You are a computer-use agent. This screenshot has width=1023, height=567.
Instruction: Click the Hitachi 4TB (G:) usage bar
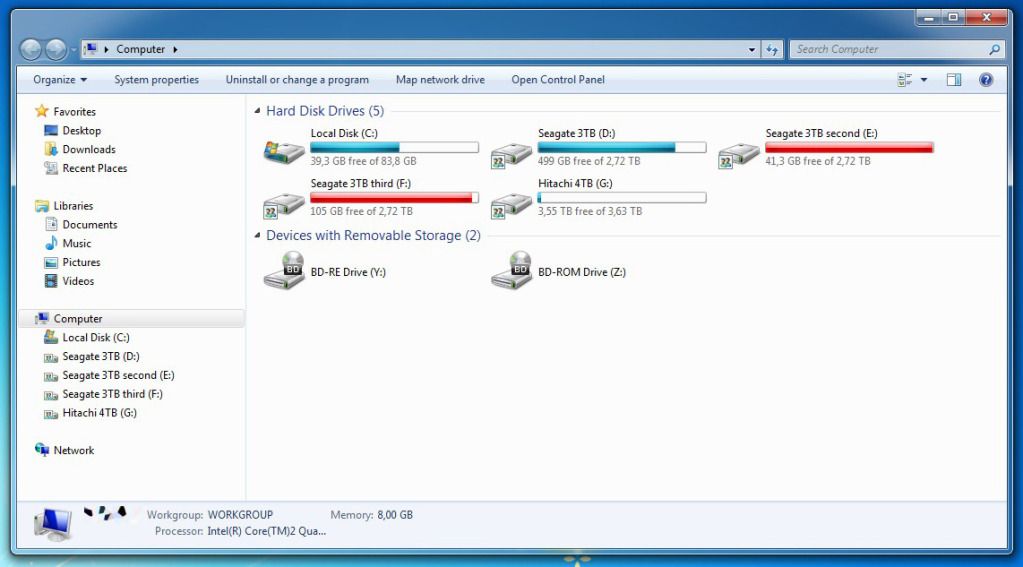(622, 198)
